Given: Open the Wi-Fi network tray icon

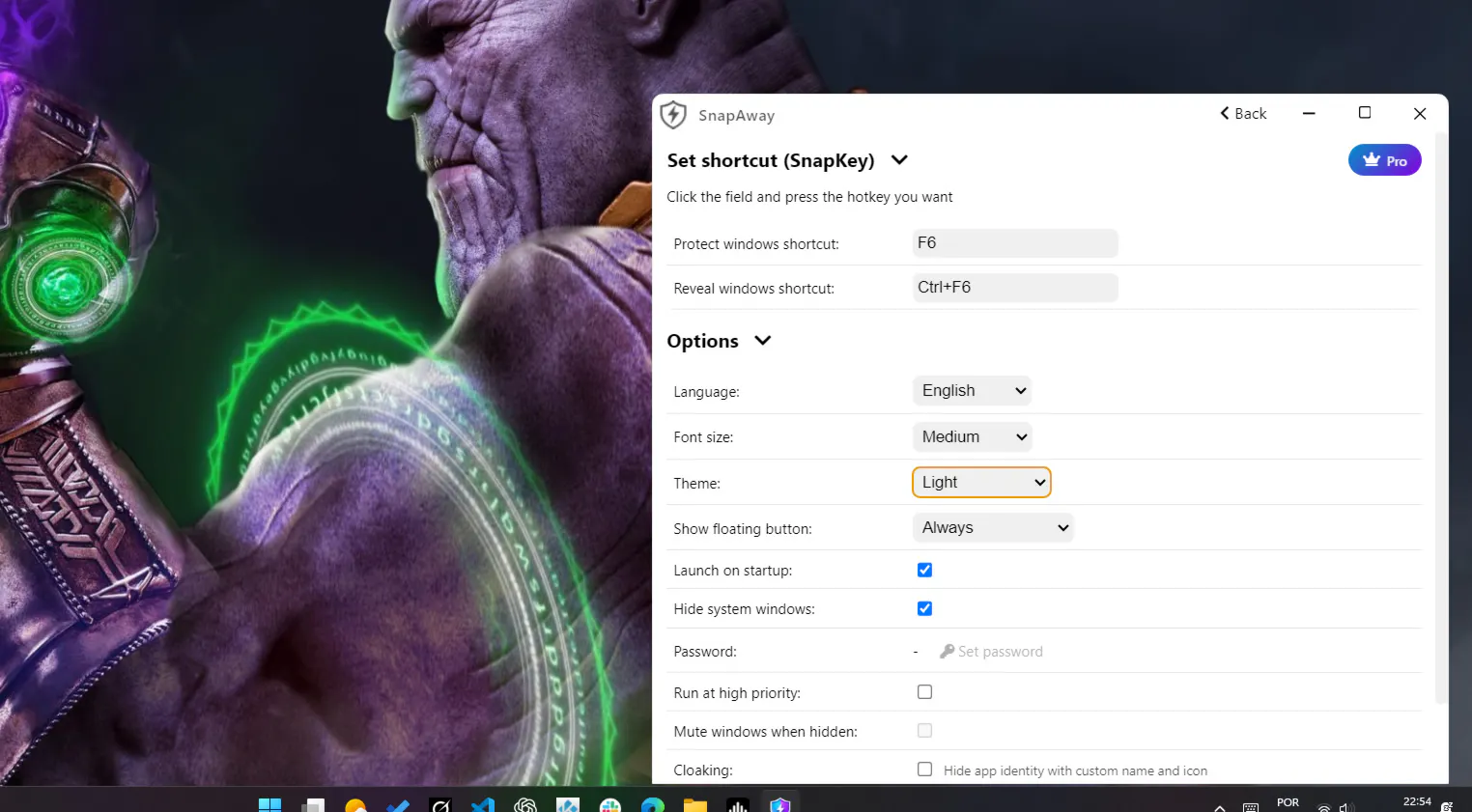Looking at the screenshot, I should tap(1324, 807).
